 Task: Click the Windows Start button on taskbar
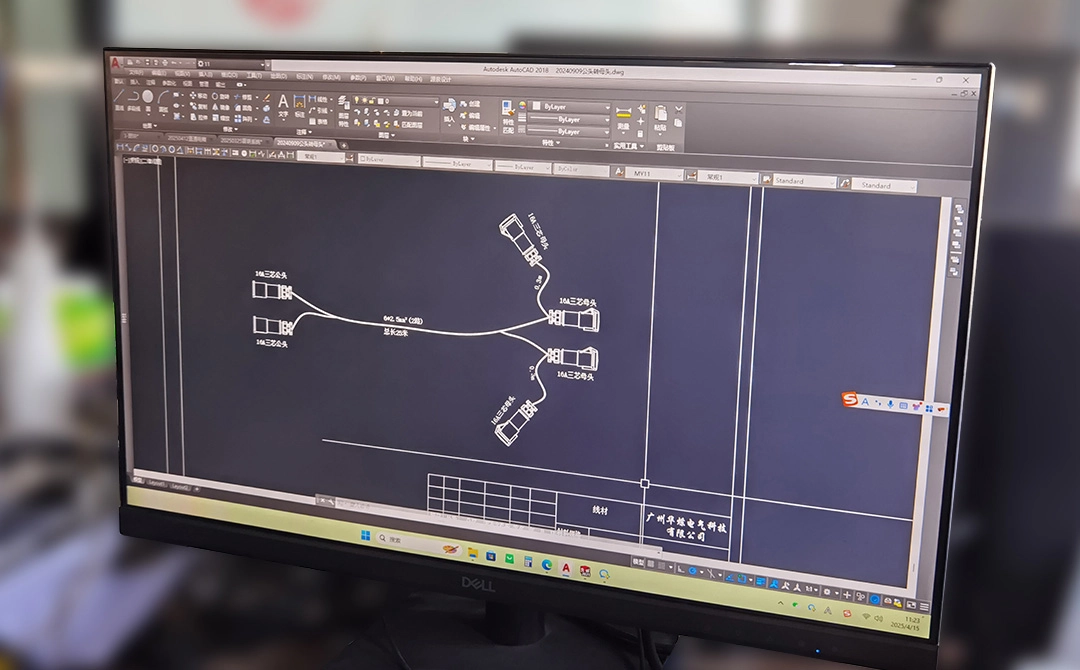tap(368, 536)
